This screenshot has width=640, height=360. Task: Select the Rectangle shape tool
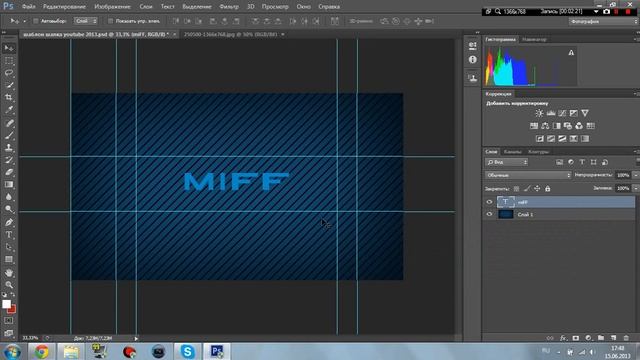point(9,259)
